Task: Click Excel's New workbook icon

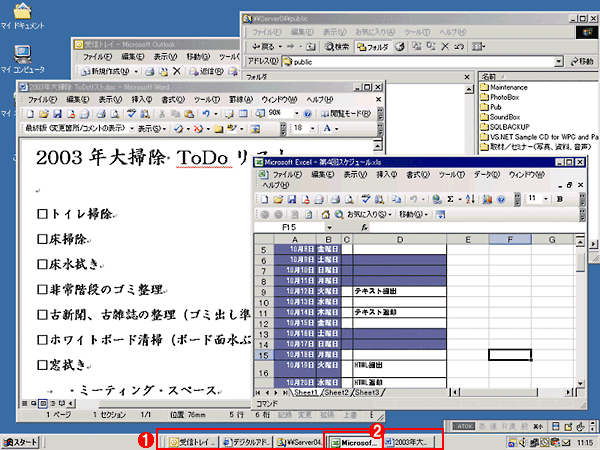Action: point(264,199)
